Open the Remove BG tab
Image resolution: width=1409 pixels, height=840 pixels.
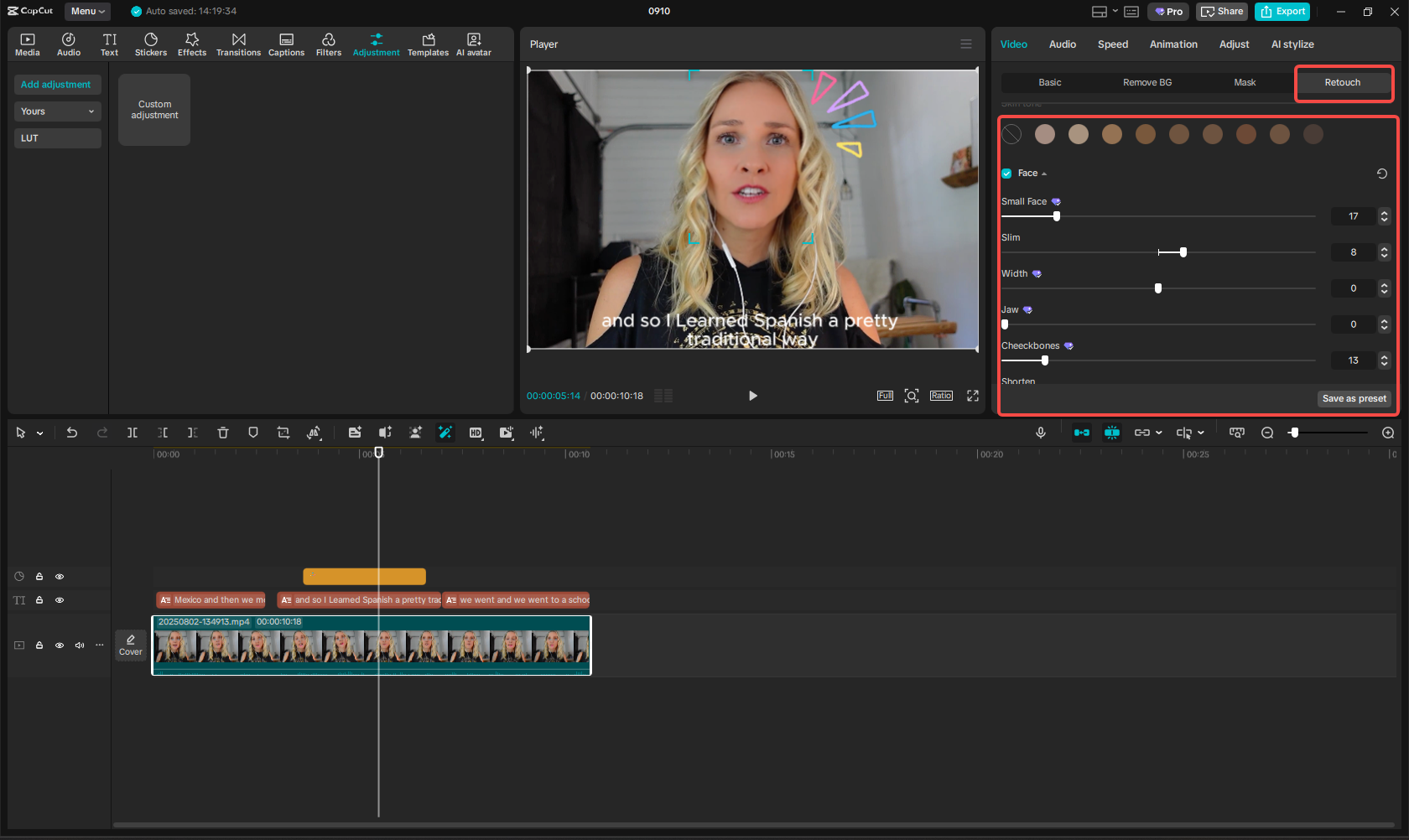(1146, 82)
